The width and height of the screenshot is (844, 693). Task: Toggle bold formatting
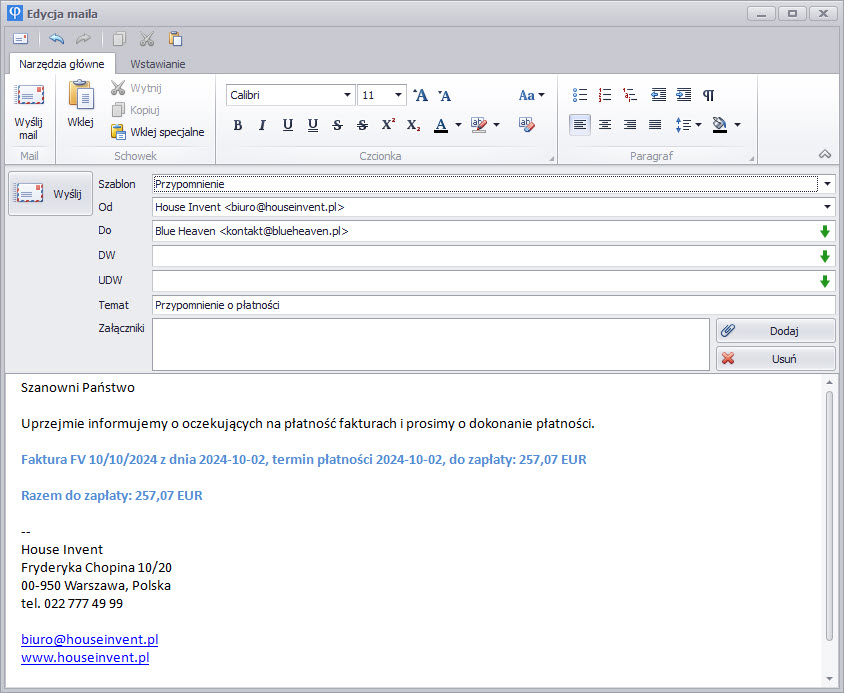[x=238, y=125]
